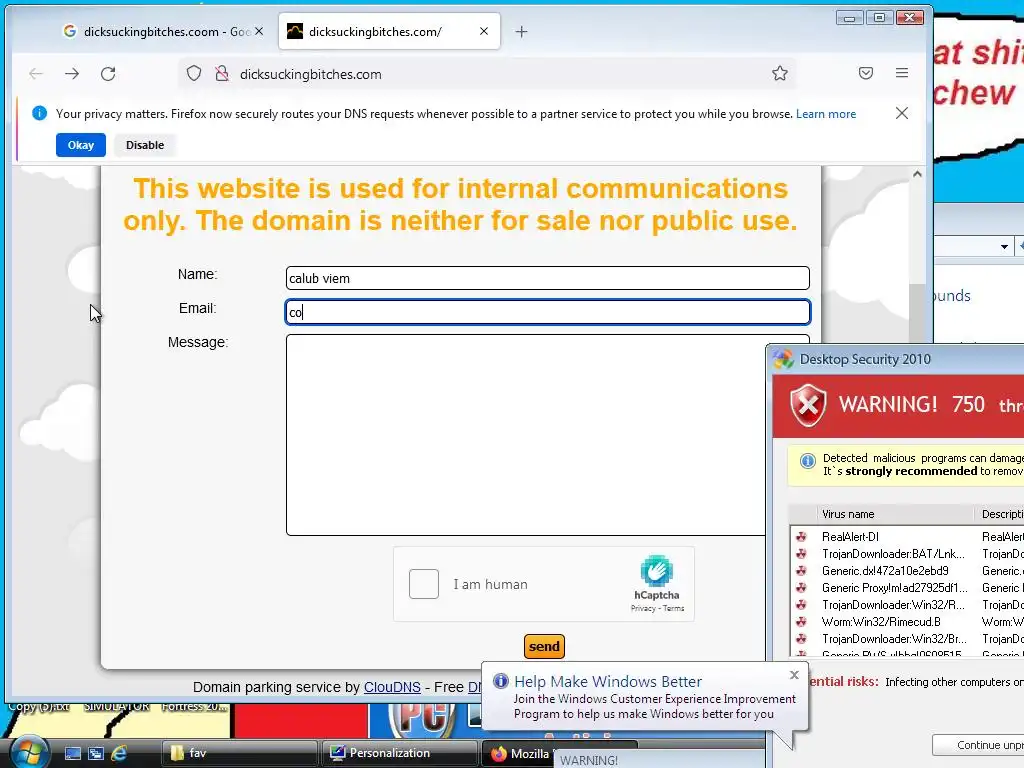The image size is (1024, 768).
Task: Open the Personalization taskbar button
Action: pos(398,753)
